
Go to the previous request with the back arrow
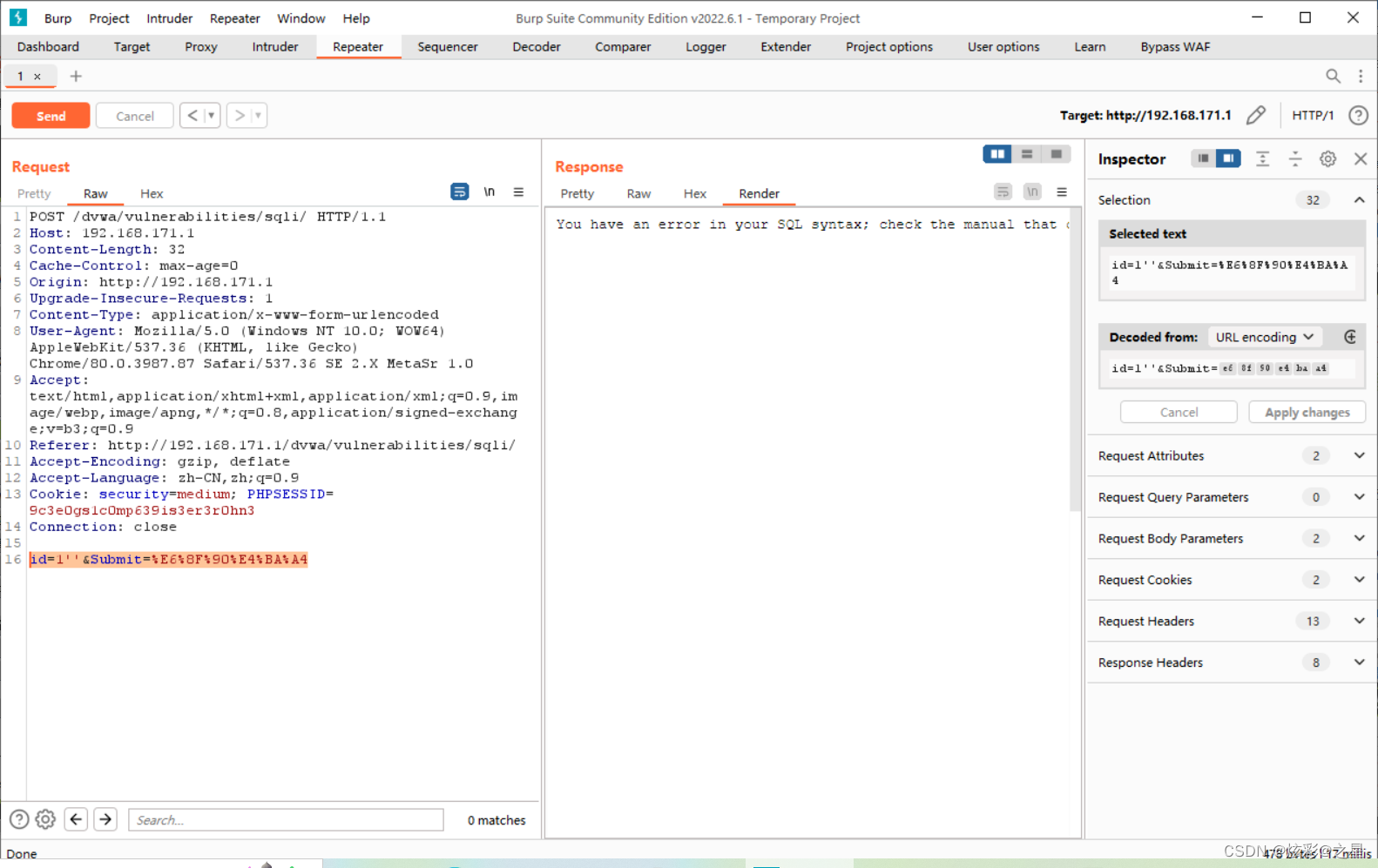193,115
